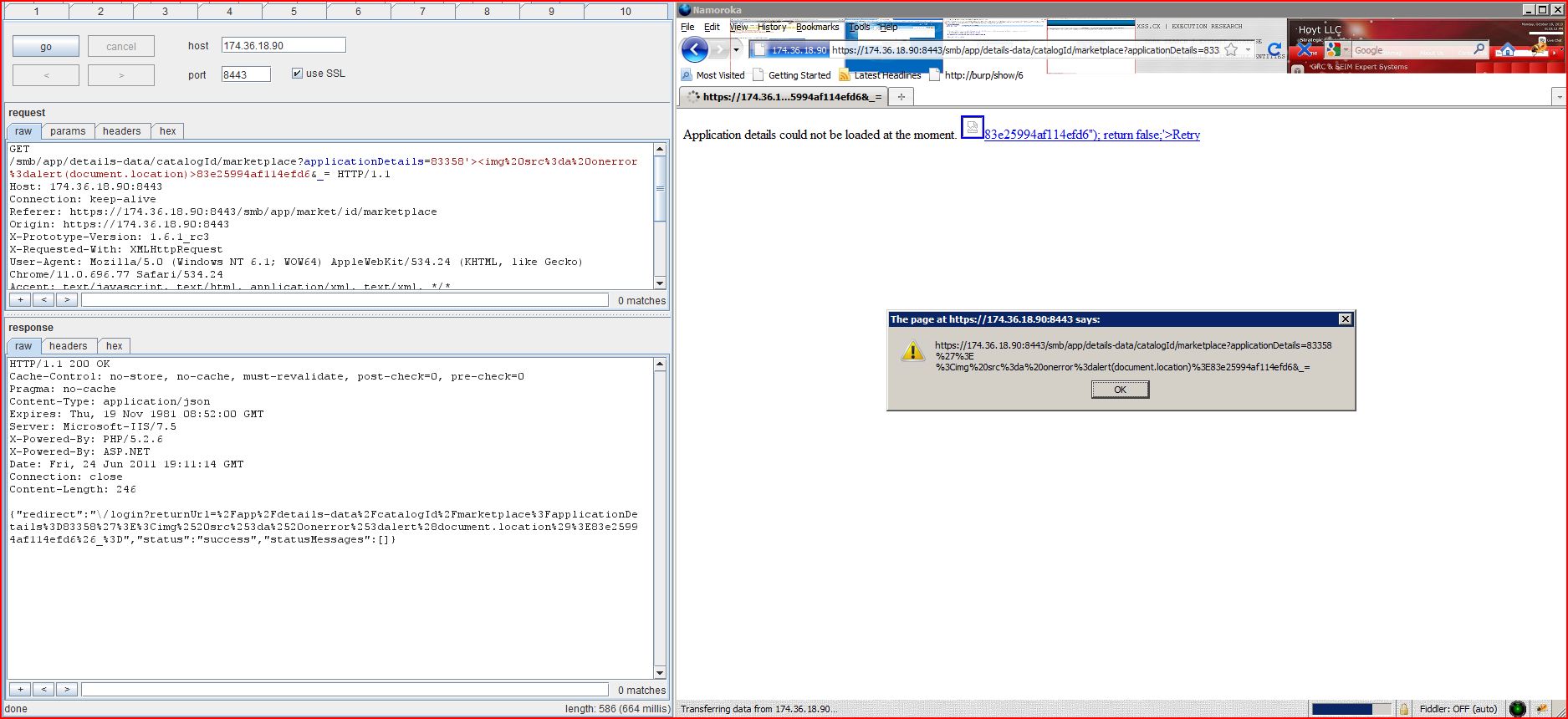Bookmark this page with the star icon
This screenshot has height=719, width=1568.
click(x=1231, y=50)
